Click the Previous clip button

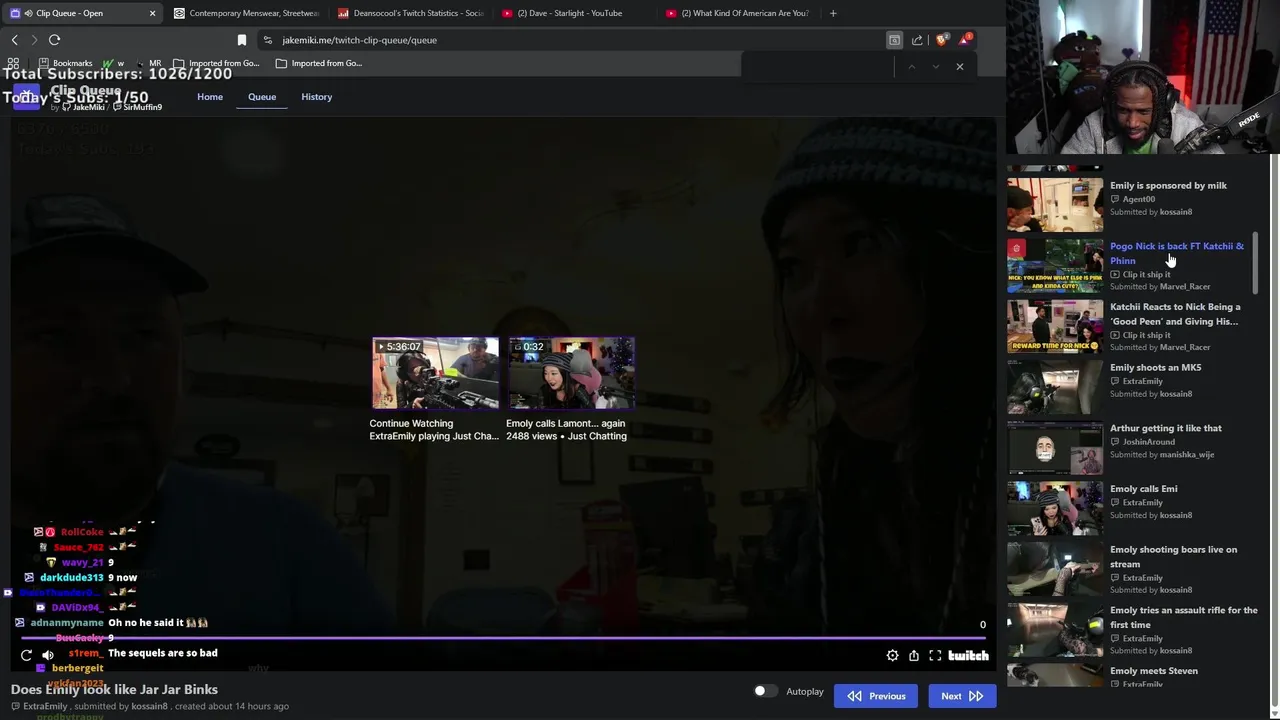click(x=876, y=696)
